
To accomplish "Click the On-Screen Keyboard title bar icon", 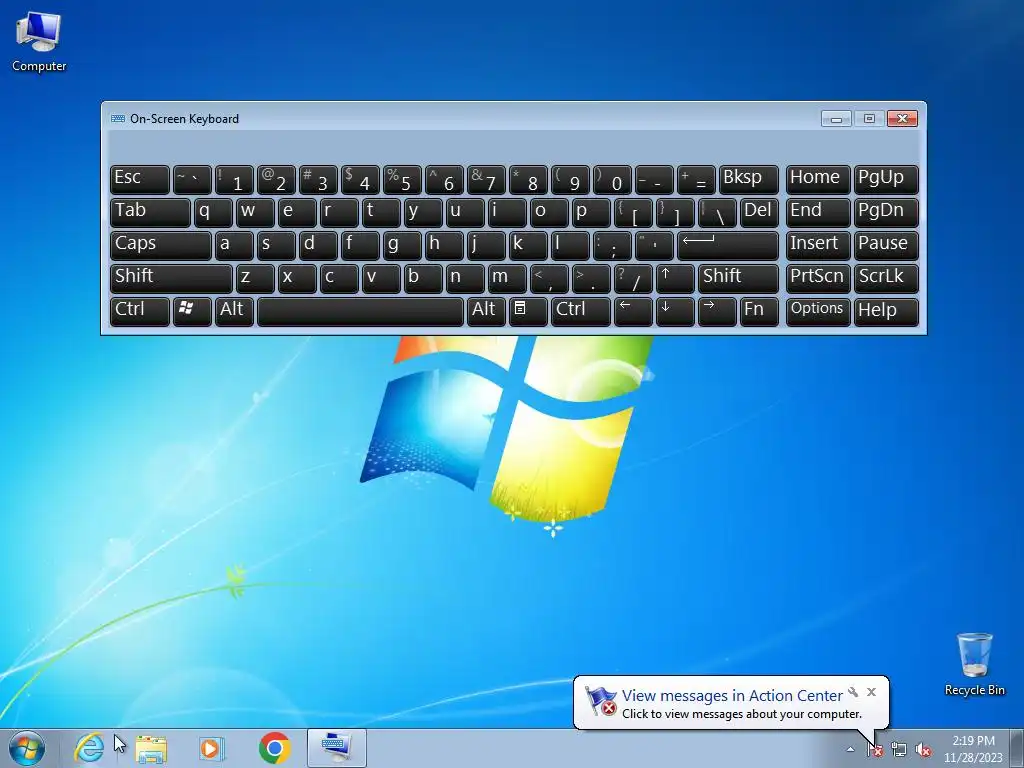I will point(118,119).
